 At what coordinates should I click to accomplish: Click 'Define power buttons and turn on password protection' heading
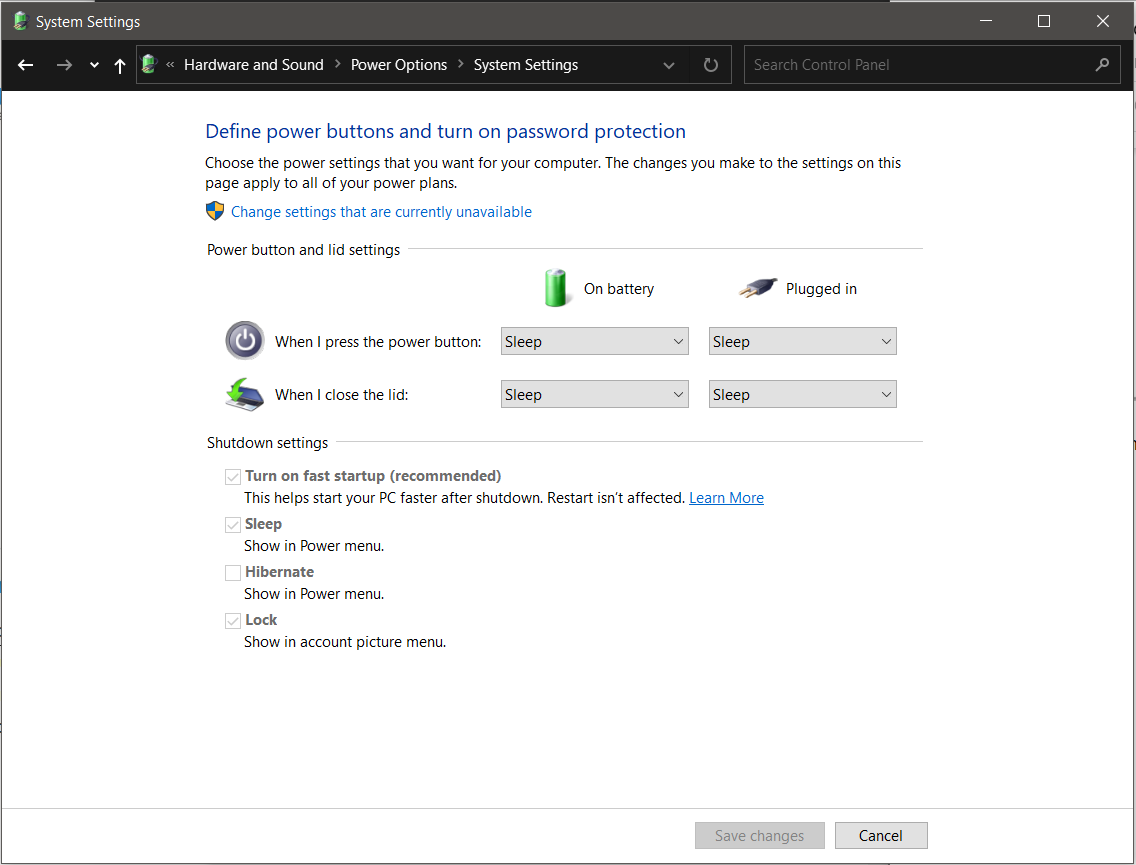click(446, 131)
